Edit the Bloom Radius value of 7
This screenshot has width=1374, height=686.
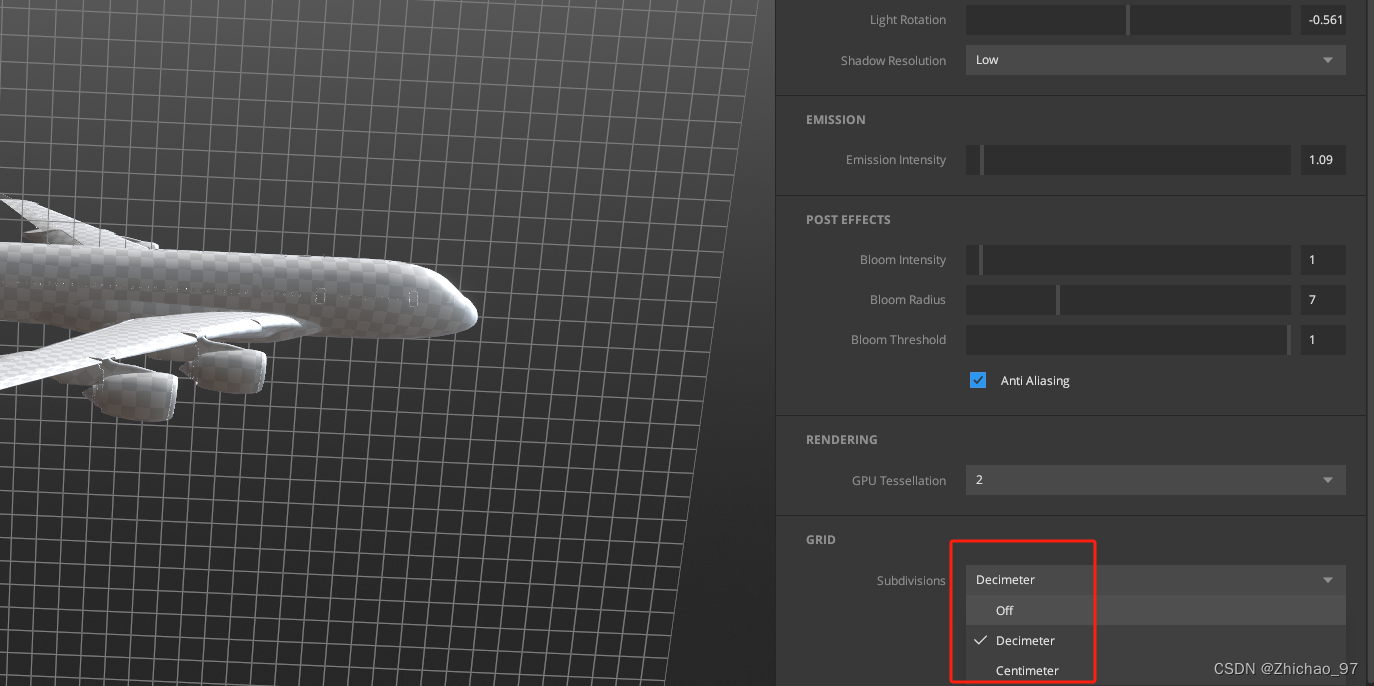[1322, 299]
